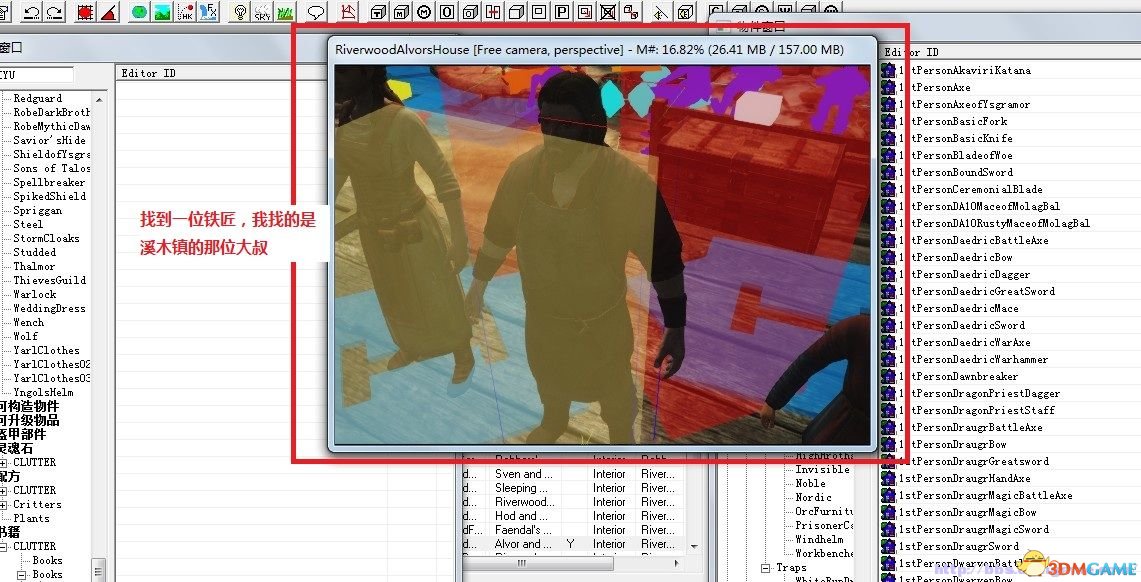Select 1stPersonAkaviriKatana in the object list
The image size is (1141, 582).
click(x=964, y=71)
